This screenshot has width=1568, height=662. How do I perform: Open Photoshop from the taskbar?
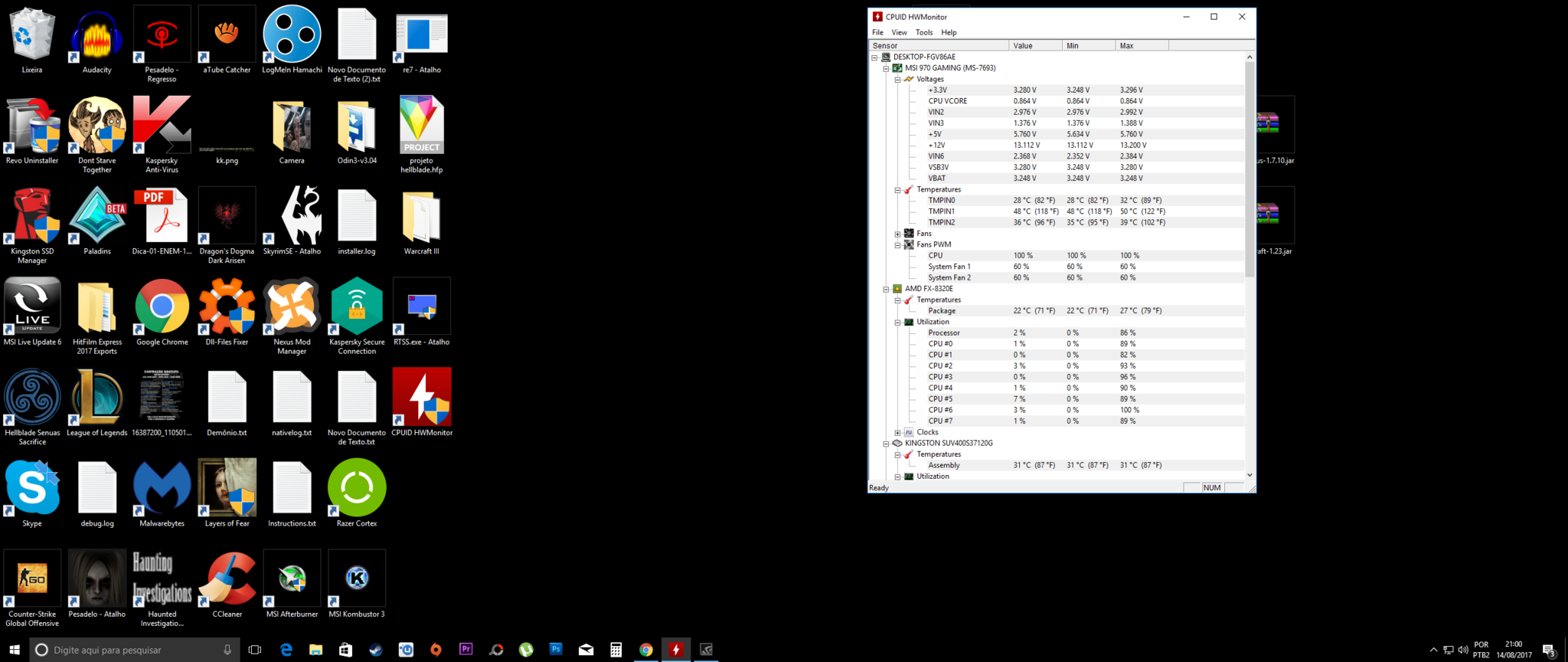556,650
